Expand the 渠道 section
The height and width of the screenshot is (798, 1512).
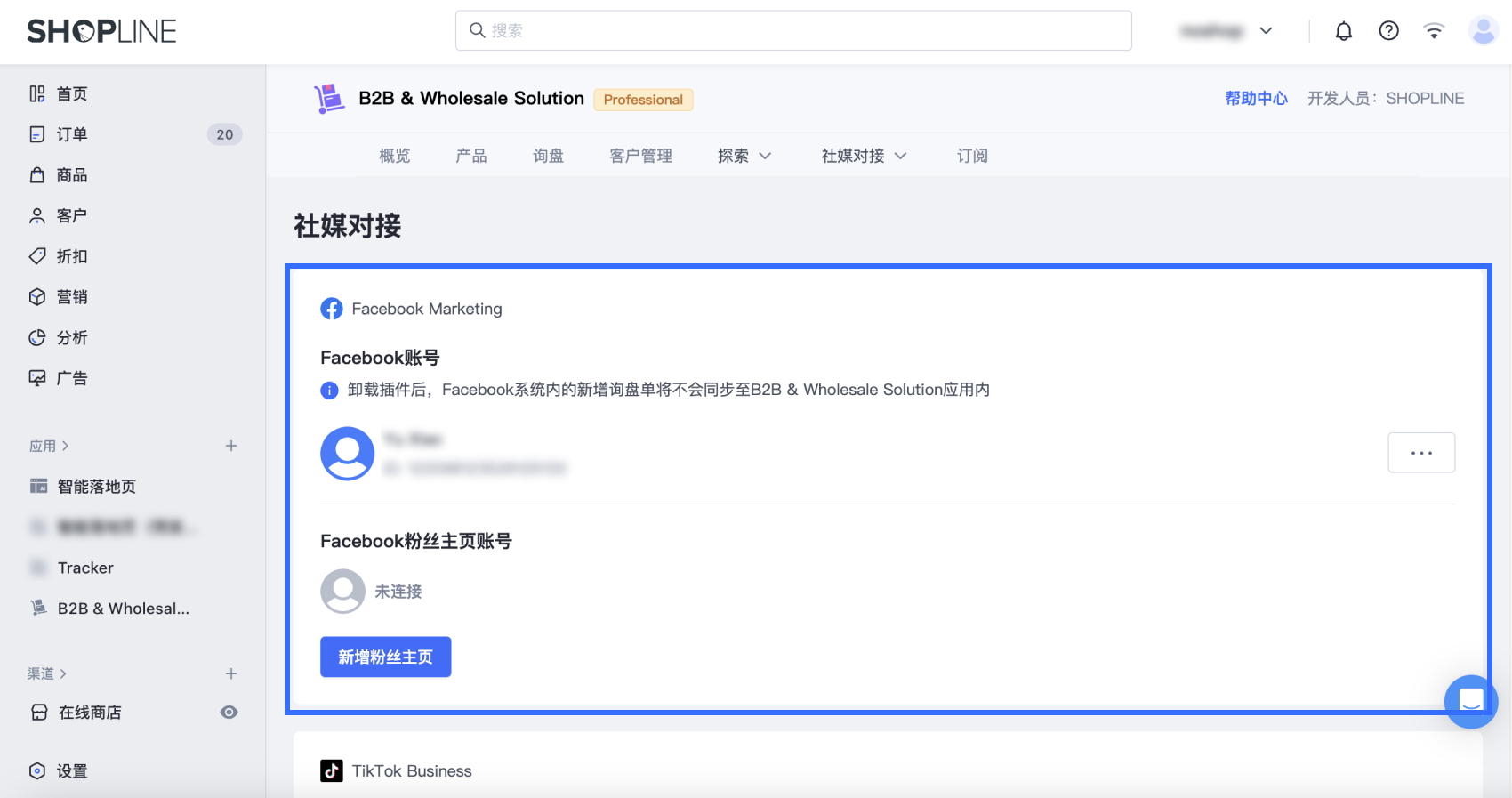pos(47,673)
